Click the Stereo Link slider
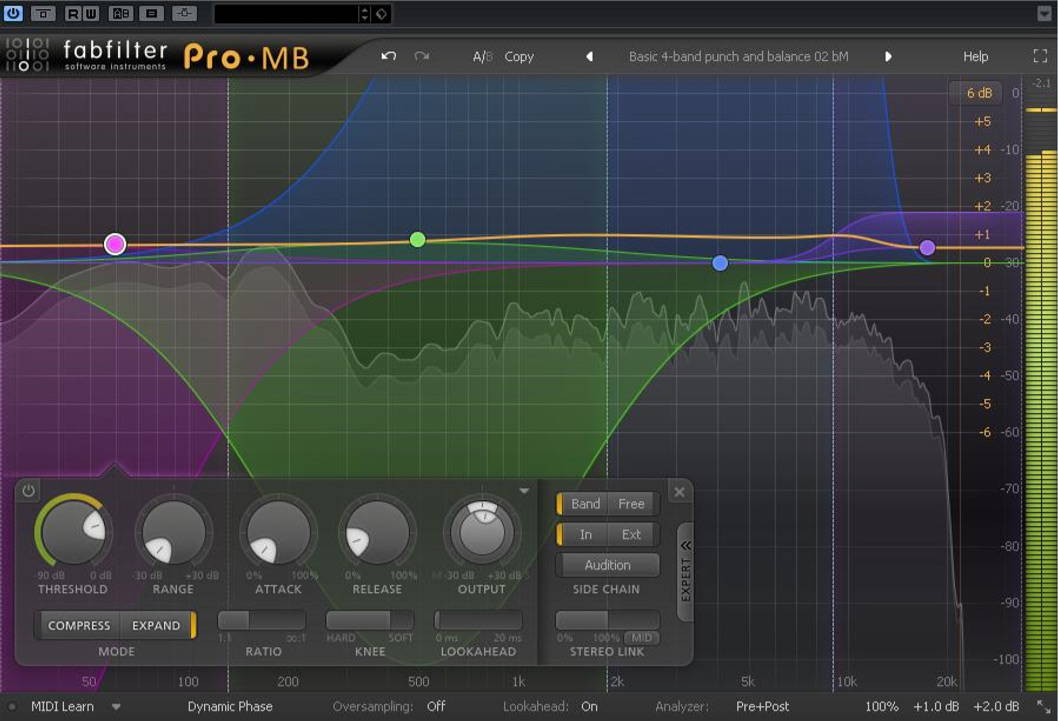The height and width of the screenshot is (721, 1058). coord(607,620)
